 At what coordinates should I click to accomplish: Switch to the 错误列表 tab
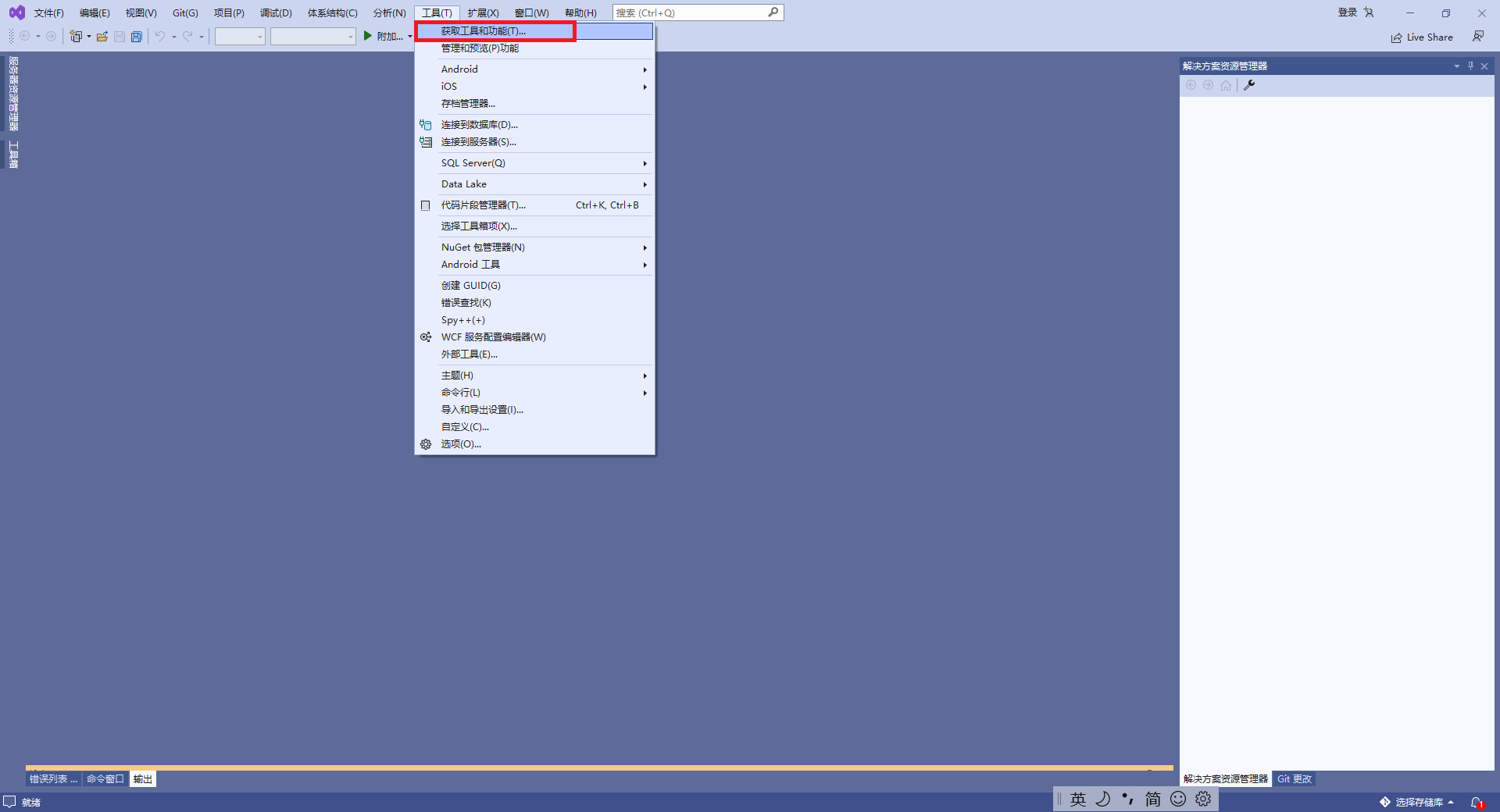pos(53,779)
